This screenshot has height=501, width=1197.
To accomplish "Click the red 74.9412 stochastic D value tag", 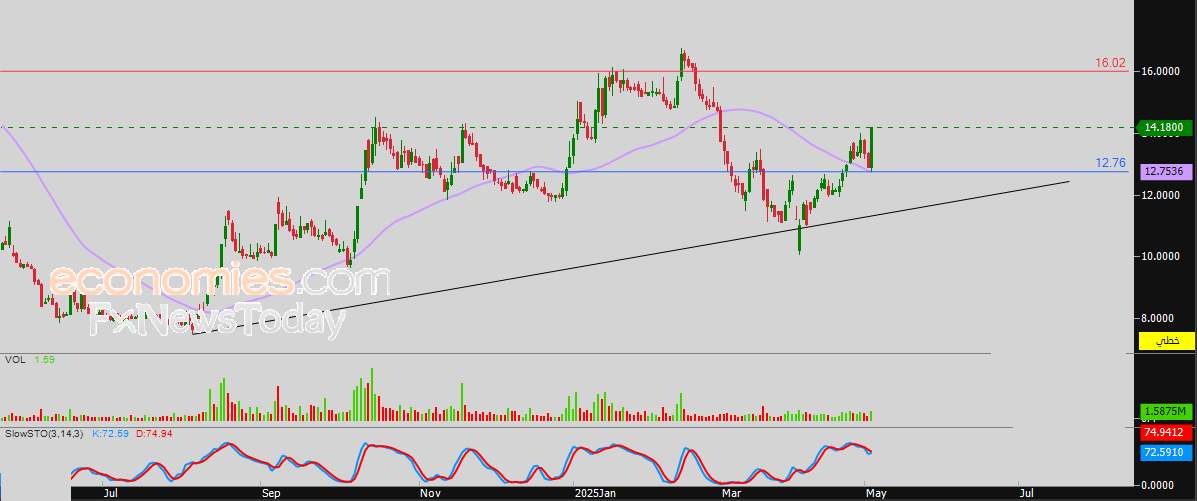I will tap(1164, 433).
